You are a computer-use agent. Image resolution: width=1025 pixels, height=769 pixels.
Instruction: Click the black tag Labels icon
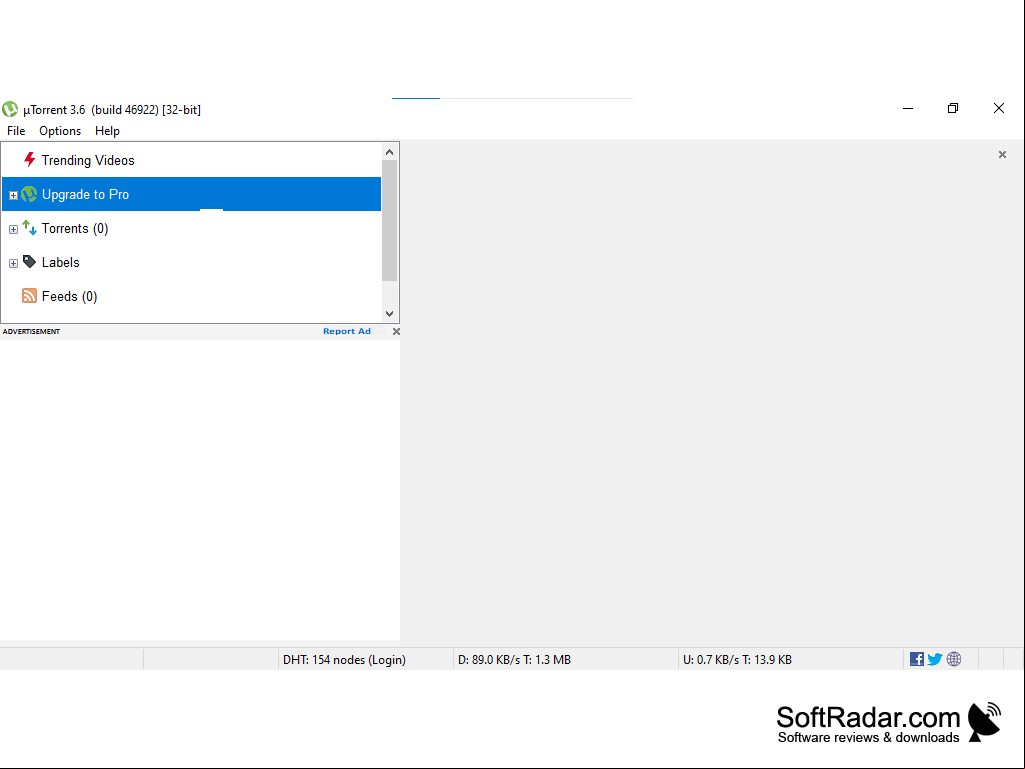click(x=29, y=262)
